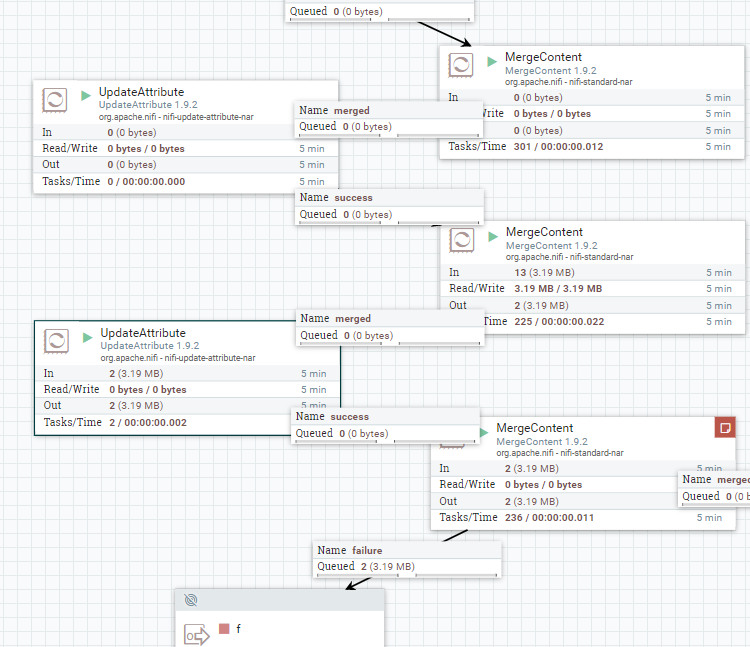Click the Queued 2 (3.19 MB) failure queue
Viewport: 750px width, 647px height.
tap(366, 566)
